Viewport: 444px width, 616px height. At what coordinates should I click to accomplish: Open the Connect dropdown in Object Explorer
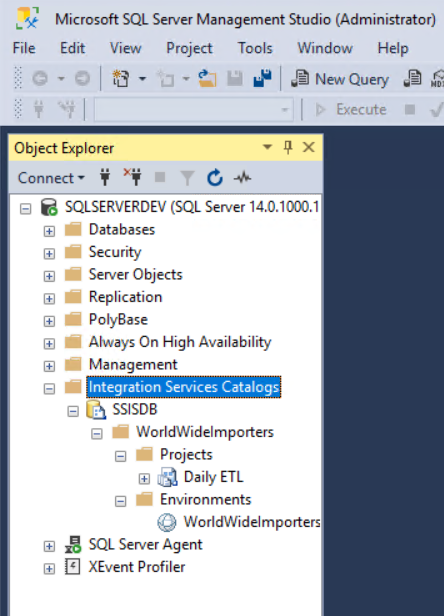(x=51, y=178)
